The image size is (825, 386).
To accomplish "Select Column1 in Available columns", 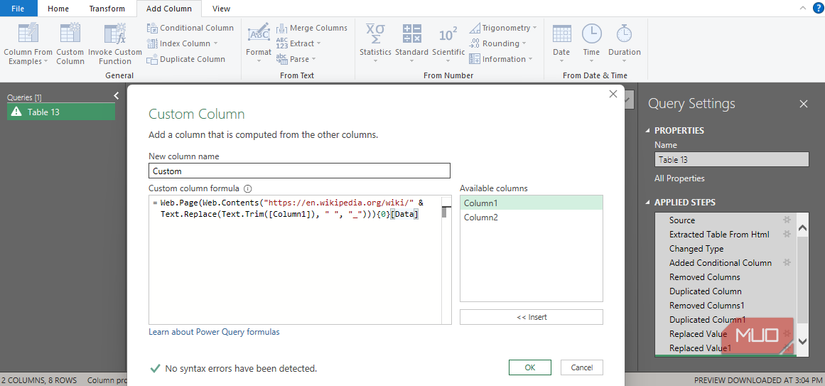I will point(531,203).
